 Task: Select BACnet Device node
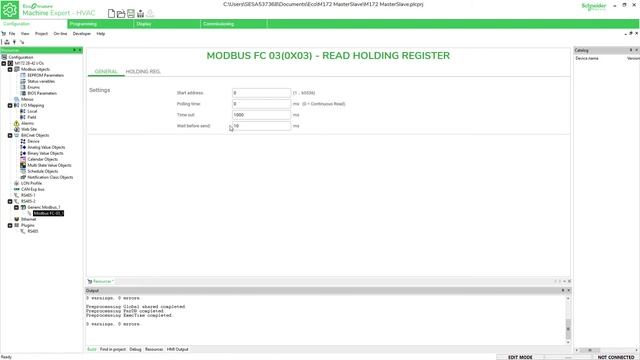tap(33, 141)
